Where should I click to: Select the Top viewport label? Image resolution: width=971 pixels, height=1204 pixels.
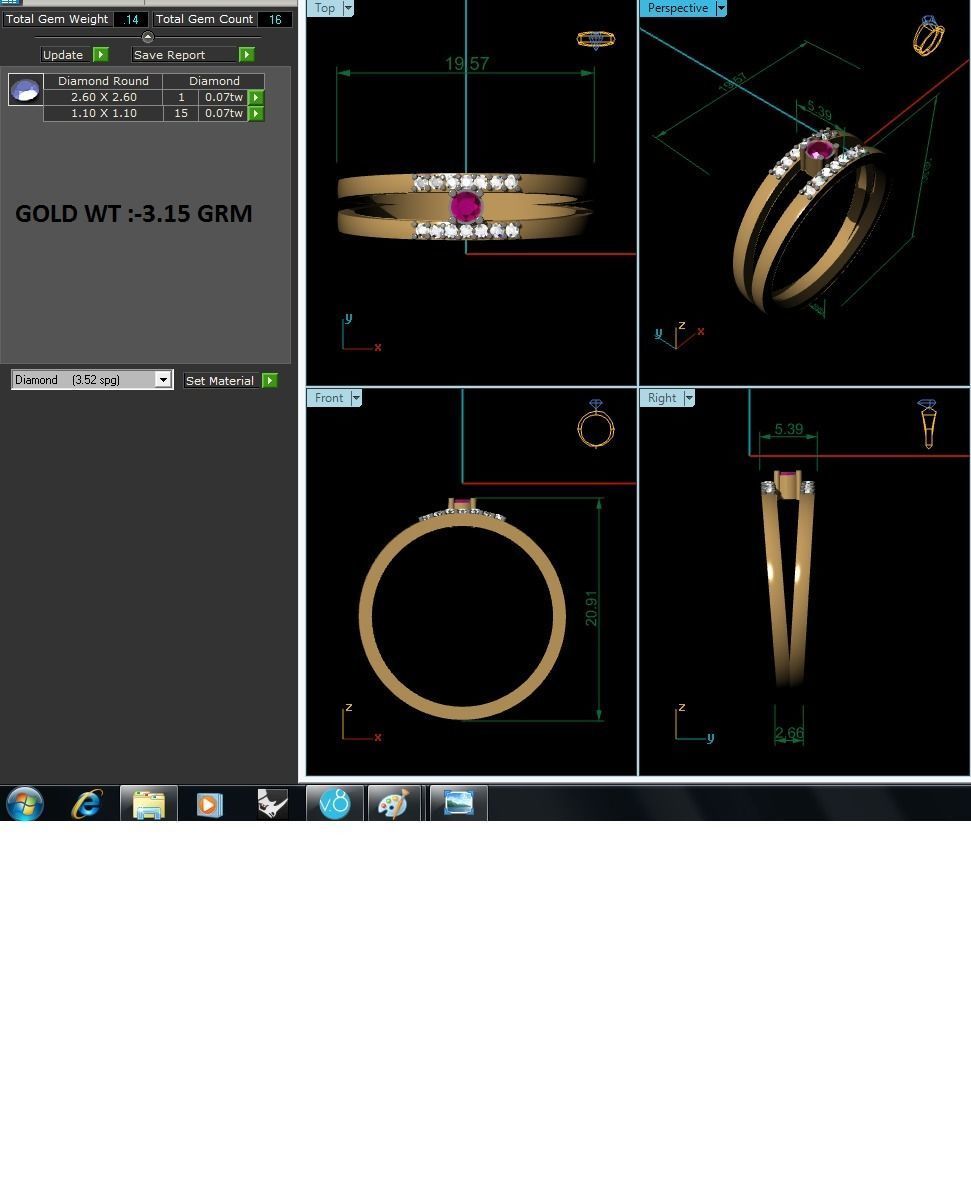(x=325, y=8)
